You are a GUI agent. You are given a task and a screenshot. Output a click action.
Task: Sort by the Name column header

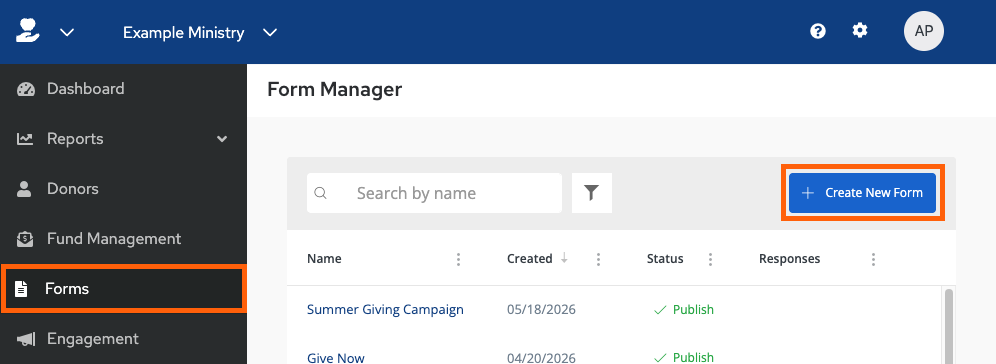pos(324,259)
